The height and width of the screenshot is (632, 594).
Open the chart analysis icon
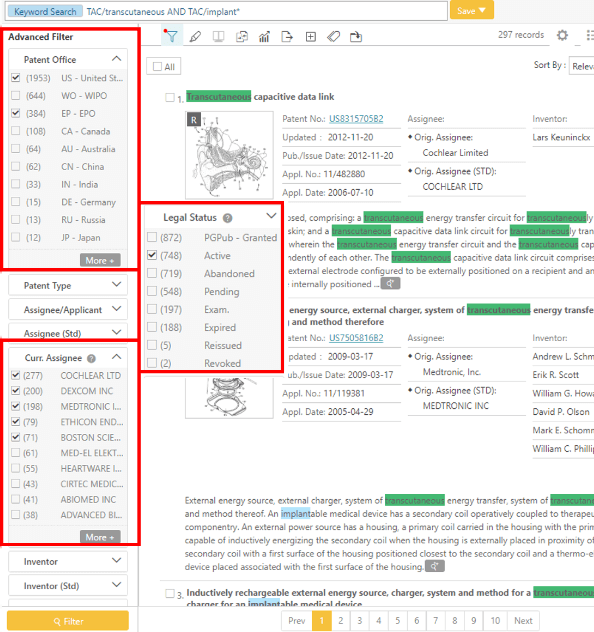coord(264,37)
